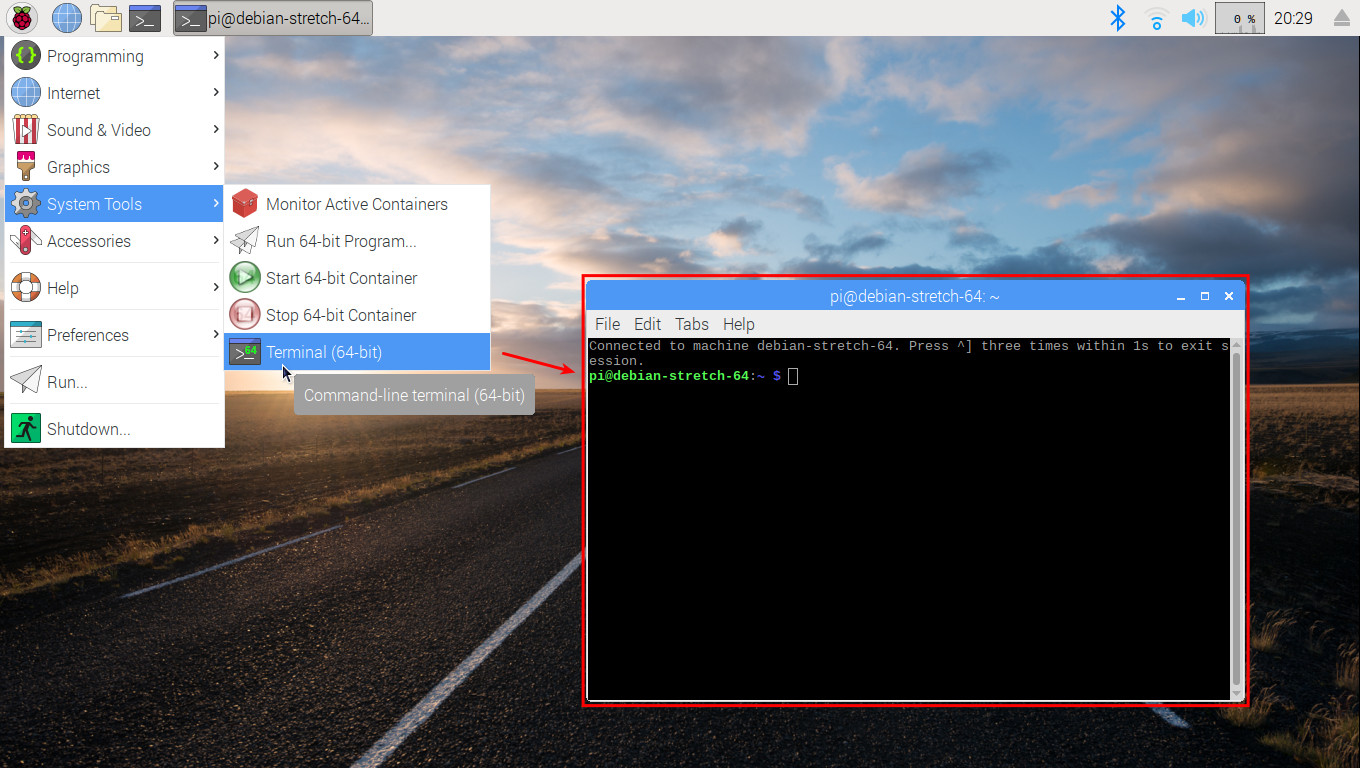Click the Internet globe menu icon
The image size is (1360, 768).
[26, 93]
